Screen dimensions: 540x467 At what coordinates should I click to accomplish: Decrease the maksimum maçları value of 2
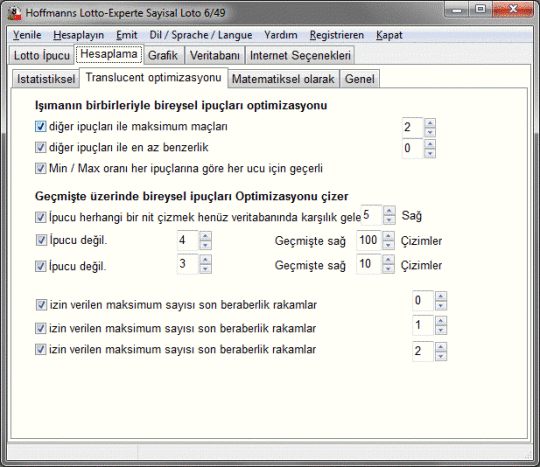(430, 132)
